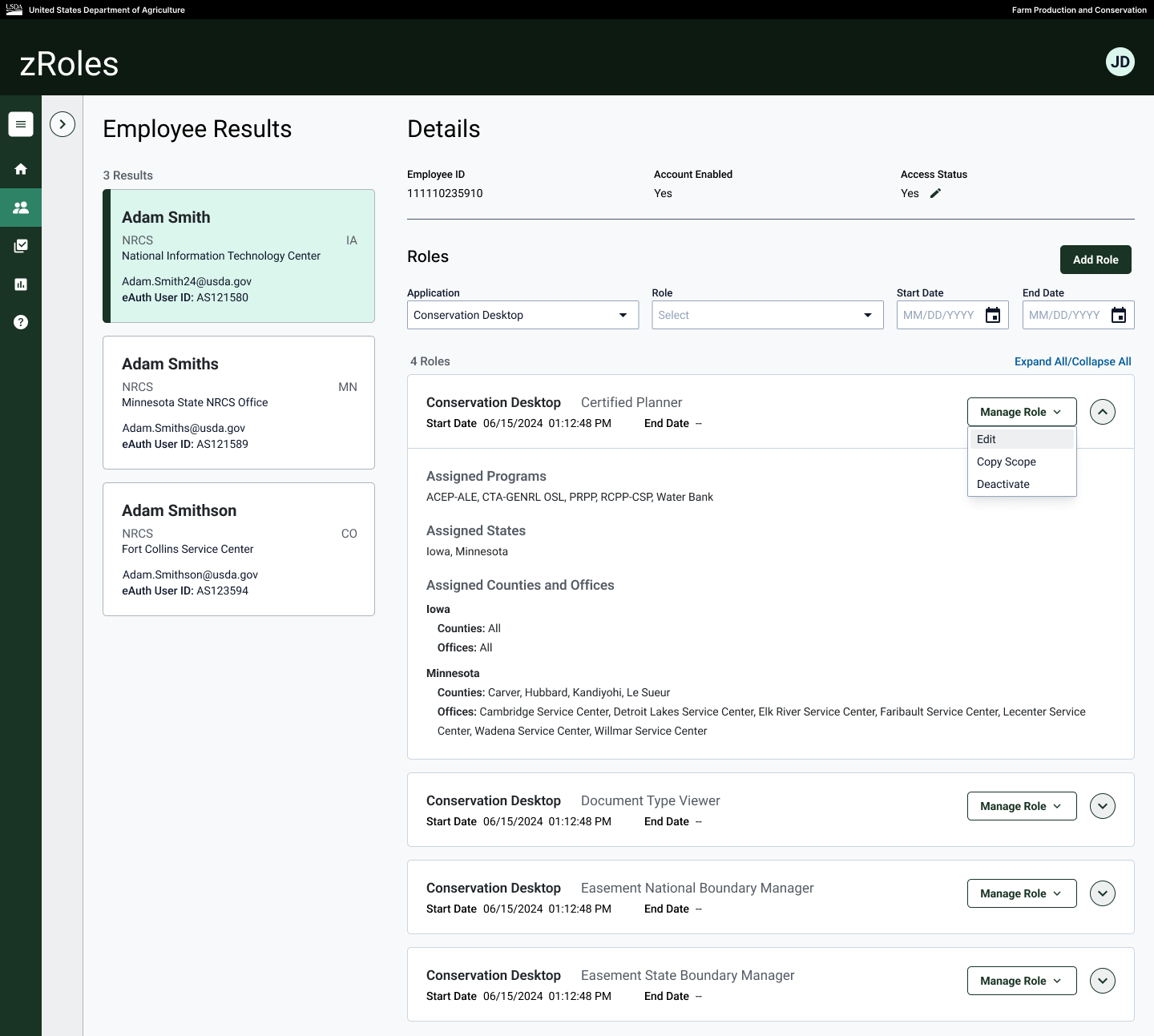Choose Copy Scope from Manage Role menu
This screenshot has height=1036, width=1154.
coord(1022,462)
